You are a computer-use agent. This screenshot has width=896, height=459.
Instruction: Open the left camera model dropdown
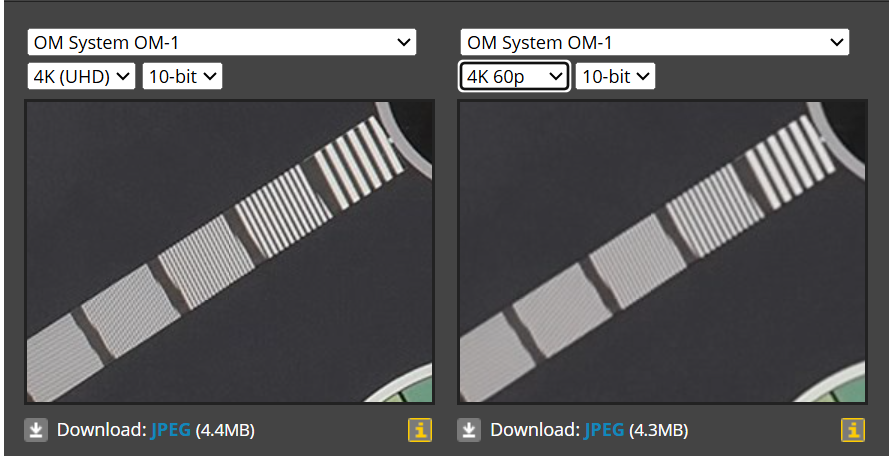pyautogui.click(x=222, y=43)
